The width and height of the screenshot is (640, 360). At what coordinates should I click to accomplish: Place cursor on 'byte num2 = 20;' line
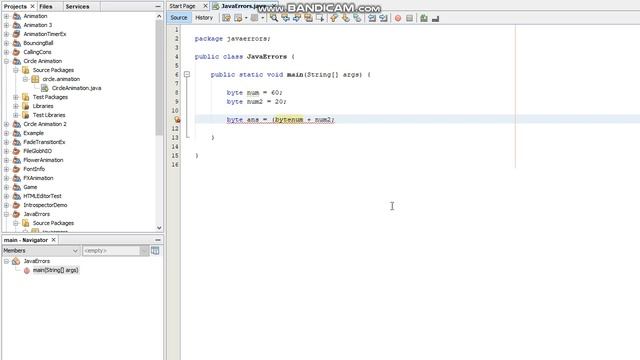(256, 102)
